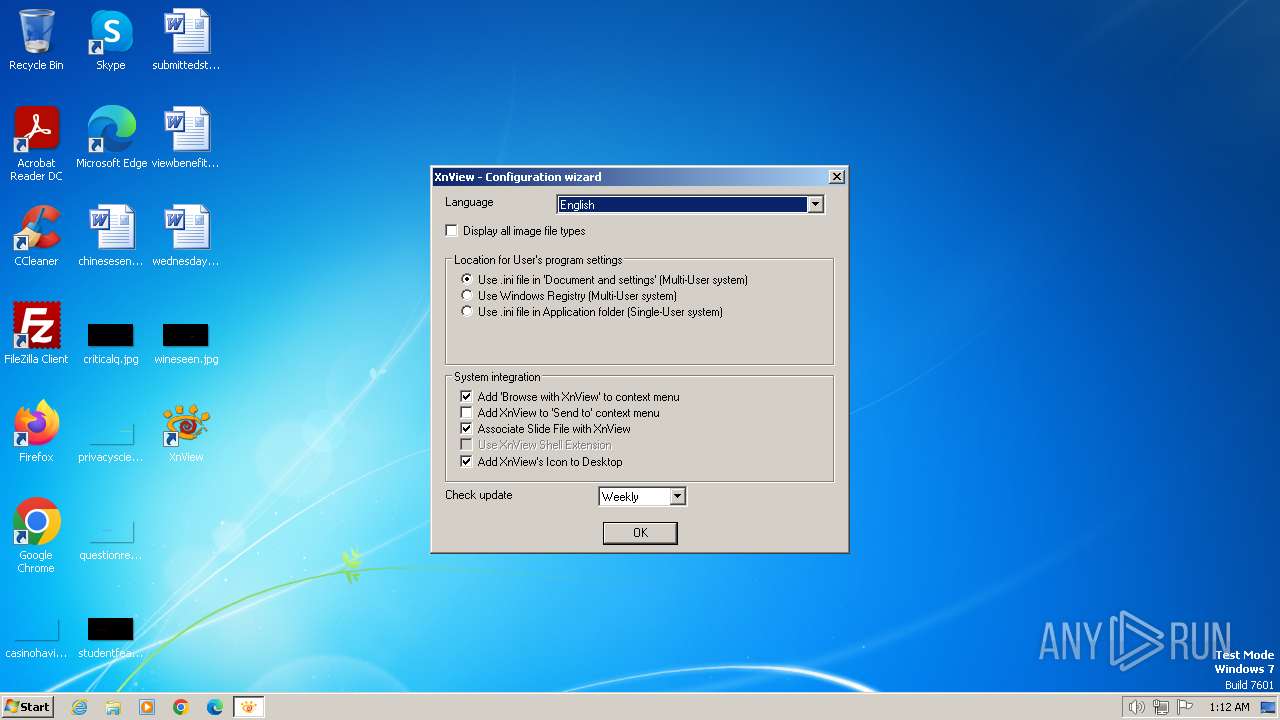
Task: Select the casinohavi desktop file
Action: (36, 637)
